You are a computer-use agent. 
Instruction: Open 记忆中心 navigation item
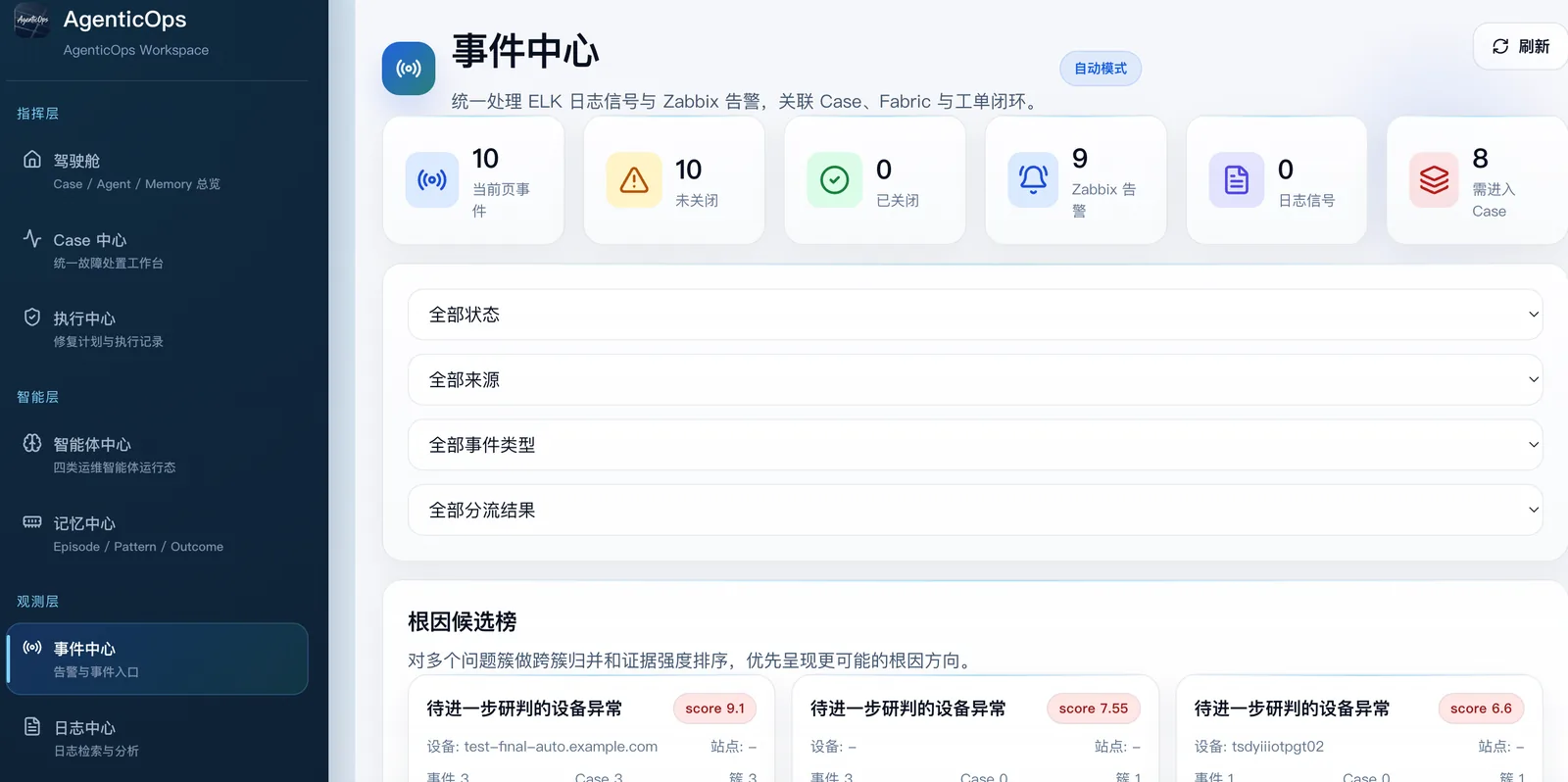point(157,533)
